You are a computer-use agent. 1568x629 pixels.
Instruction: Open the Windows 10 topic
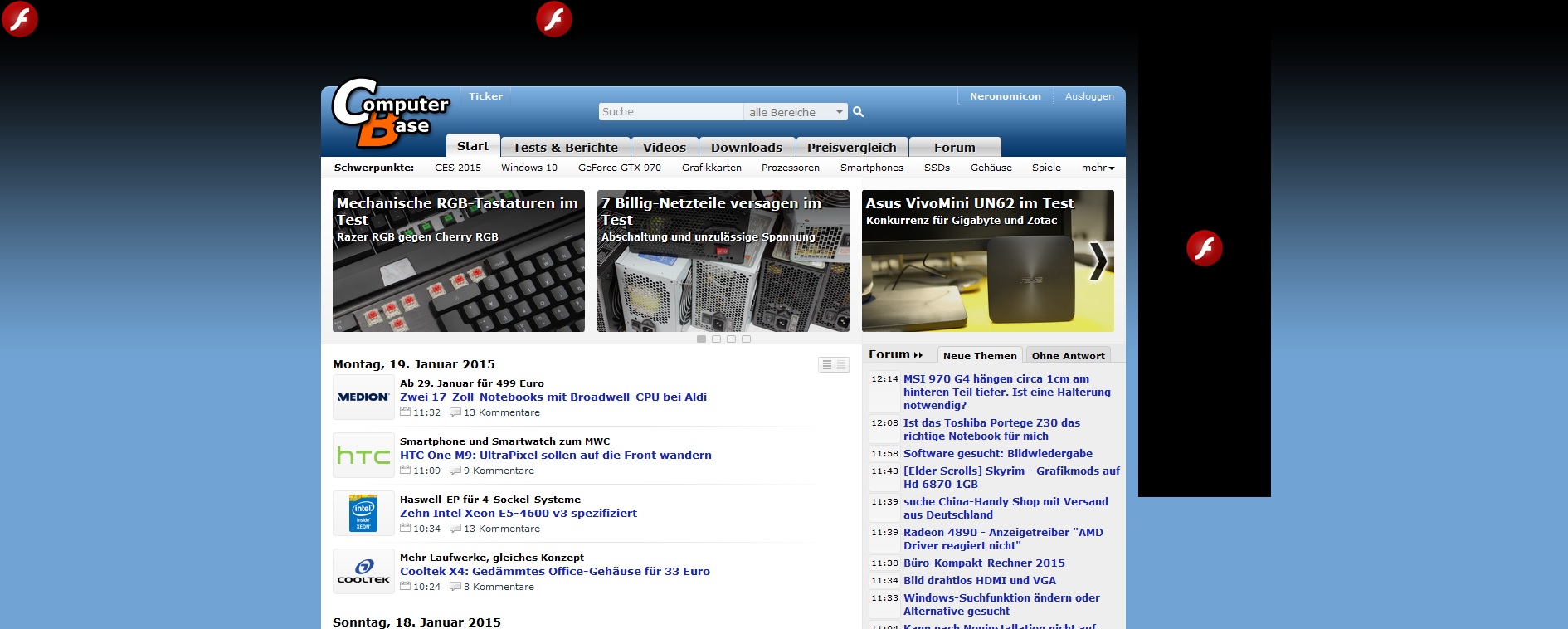[529, 168]
